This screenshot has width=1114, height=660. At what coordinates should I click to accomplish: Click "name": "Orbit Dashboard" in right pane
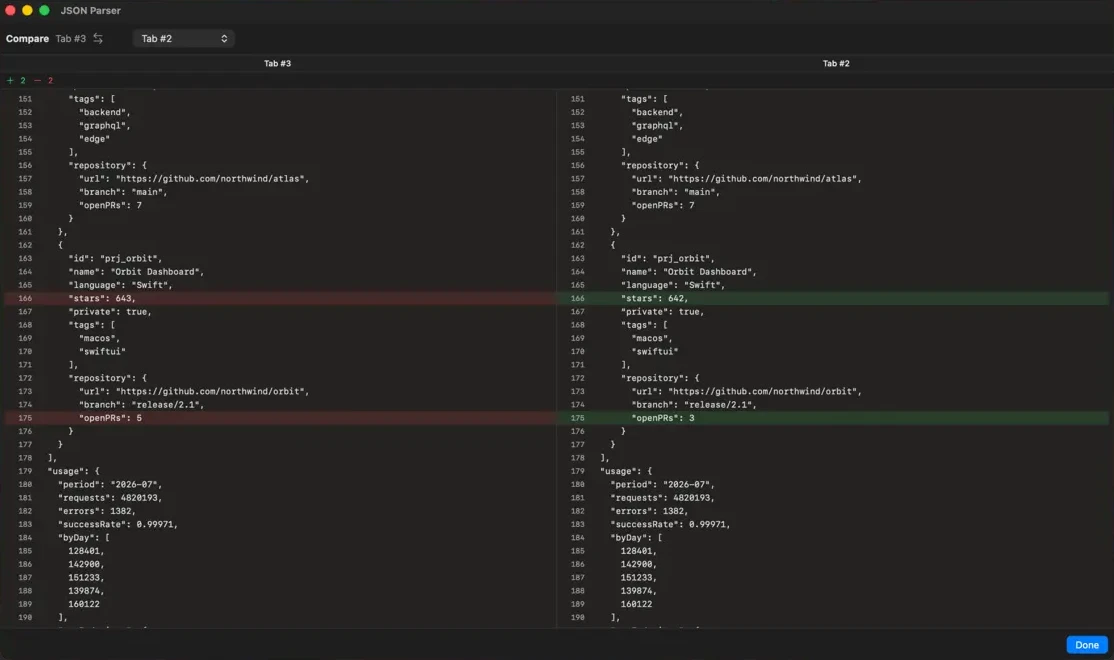coord(688,271)
